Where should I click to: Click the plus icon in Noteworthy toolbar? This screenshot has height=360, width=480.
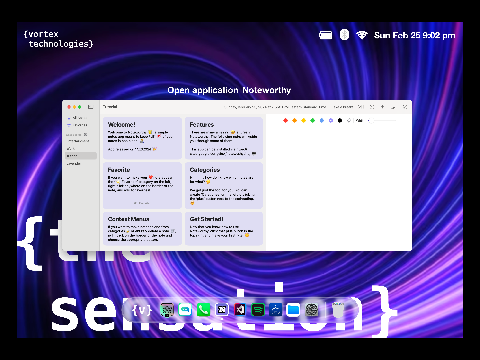pyautogui.click(x=382, y=107)
